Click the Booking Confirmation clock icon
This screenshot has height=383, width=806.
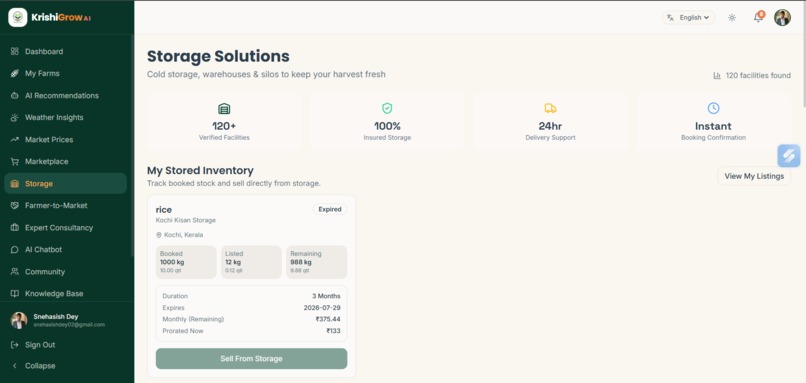(713, 108)
